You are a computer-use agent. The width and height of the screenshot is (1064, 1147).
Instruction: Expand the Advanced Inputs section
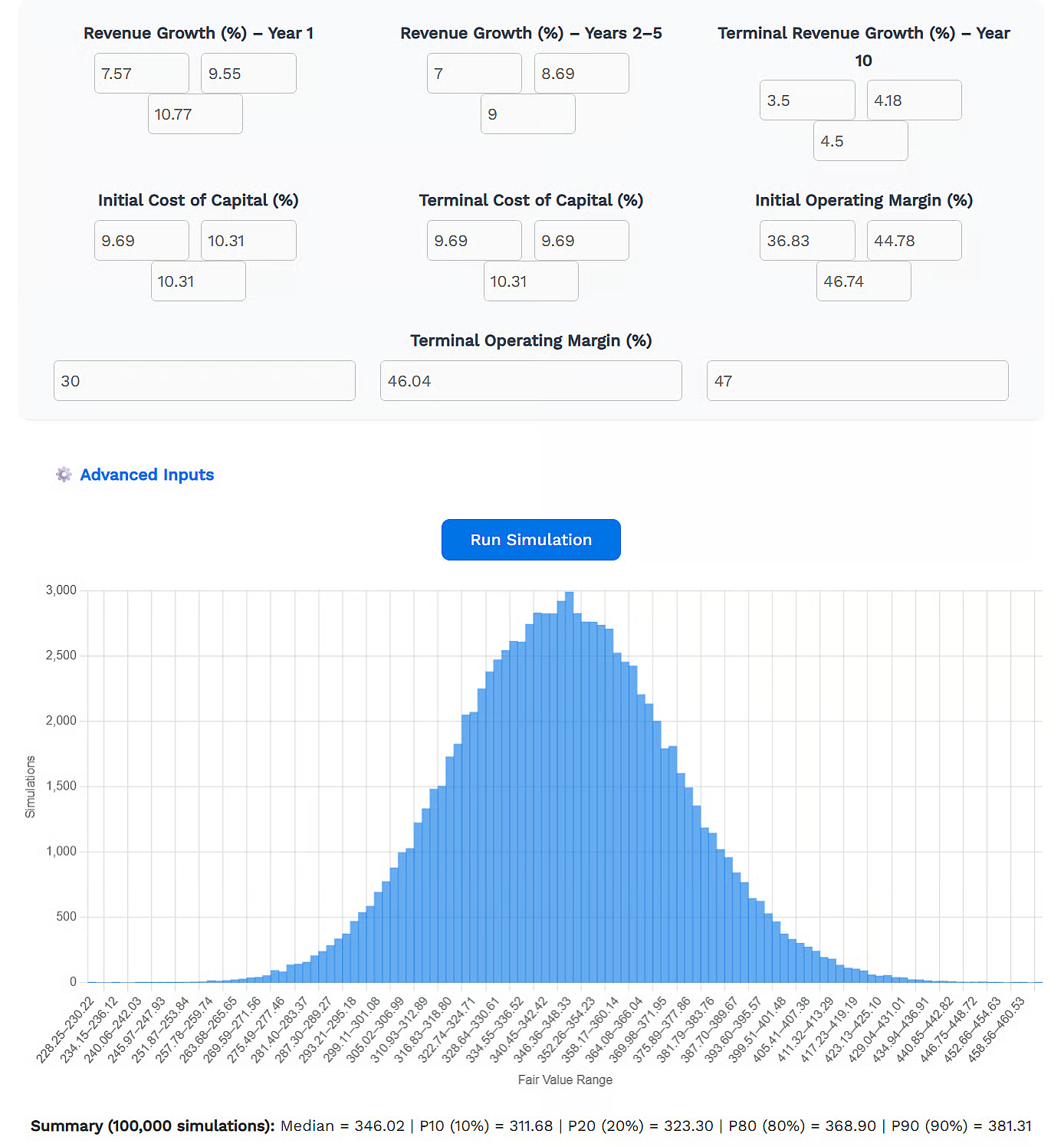[146, 475]
